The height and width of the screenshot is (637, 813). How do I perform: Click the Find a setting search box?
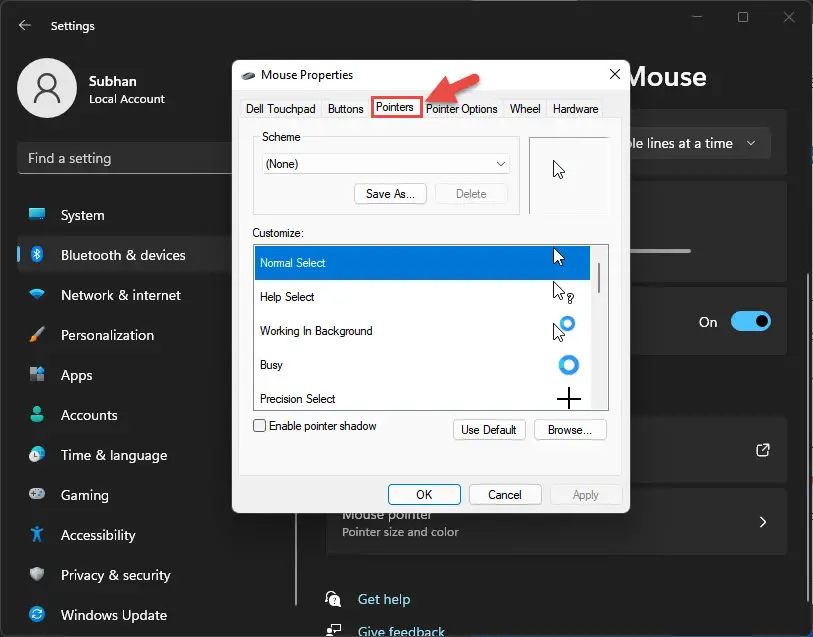pyautogui.click(x=124, y=158)
